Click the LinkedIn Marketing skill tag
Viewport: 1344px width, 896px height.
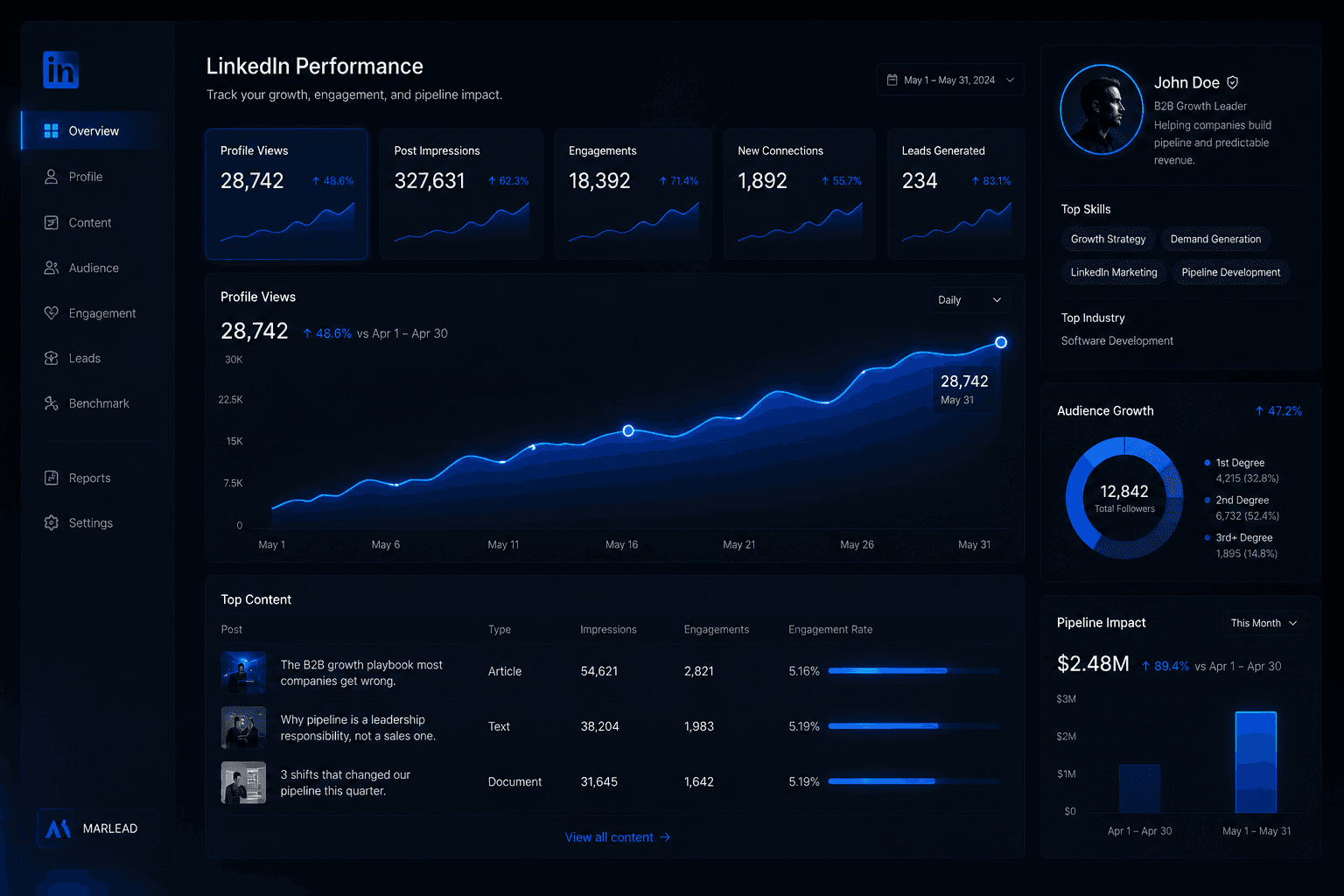tap(1114, 272)
